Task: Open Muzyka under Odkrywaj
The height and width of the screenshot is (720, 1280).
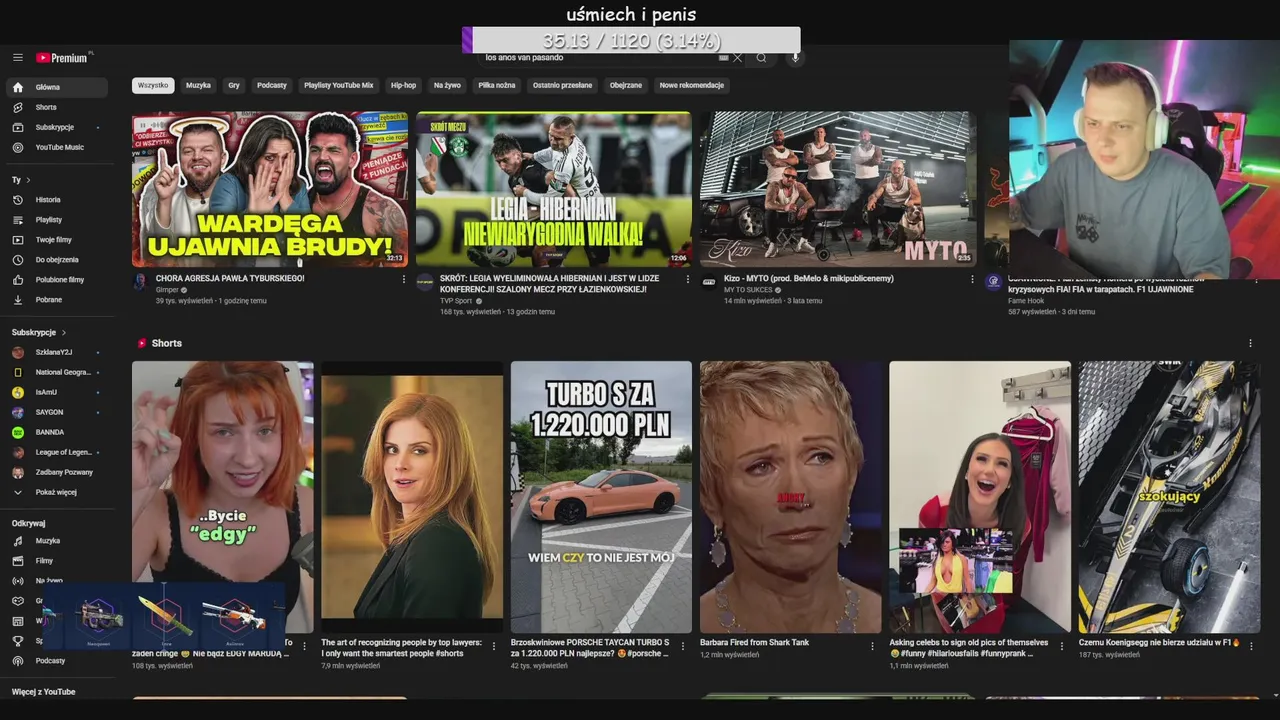Action: 58,541
